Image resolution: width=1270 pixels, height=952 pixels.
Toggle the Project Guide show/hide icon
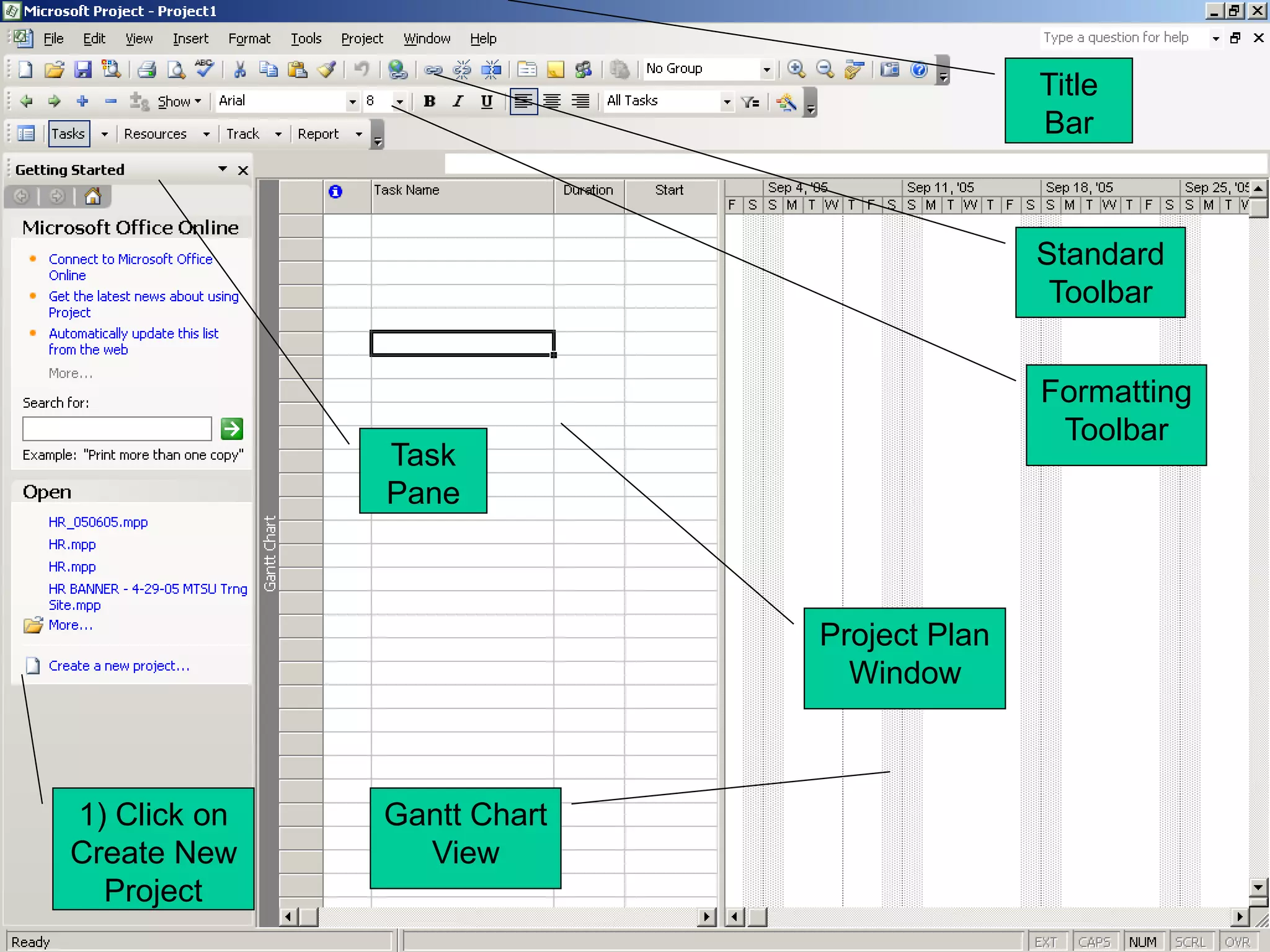coord(26,134)
